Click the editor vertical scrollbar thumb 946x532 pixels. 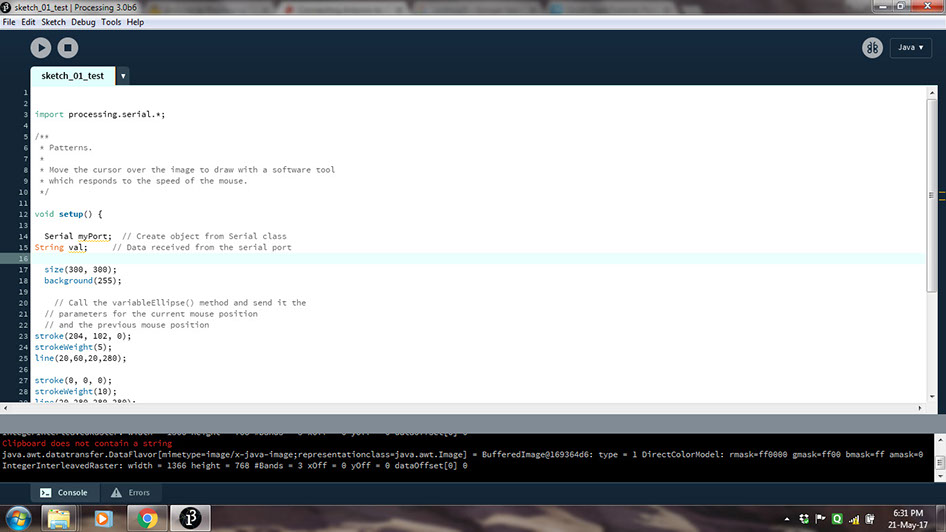(x=932, y=196)
